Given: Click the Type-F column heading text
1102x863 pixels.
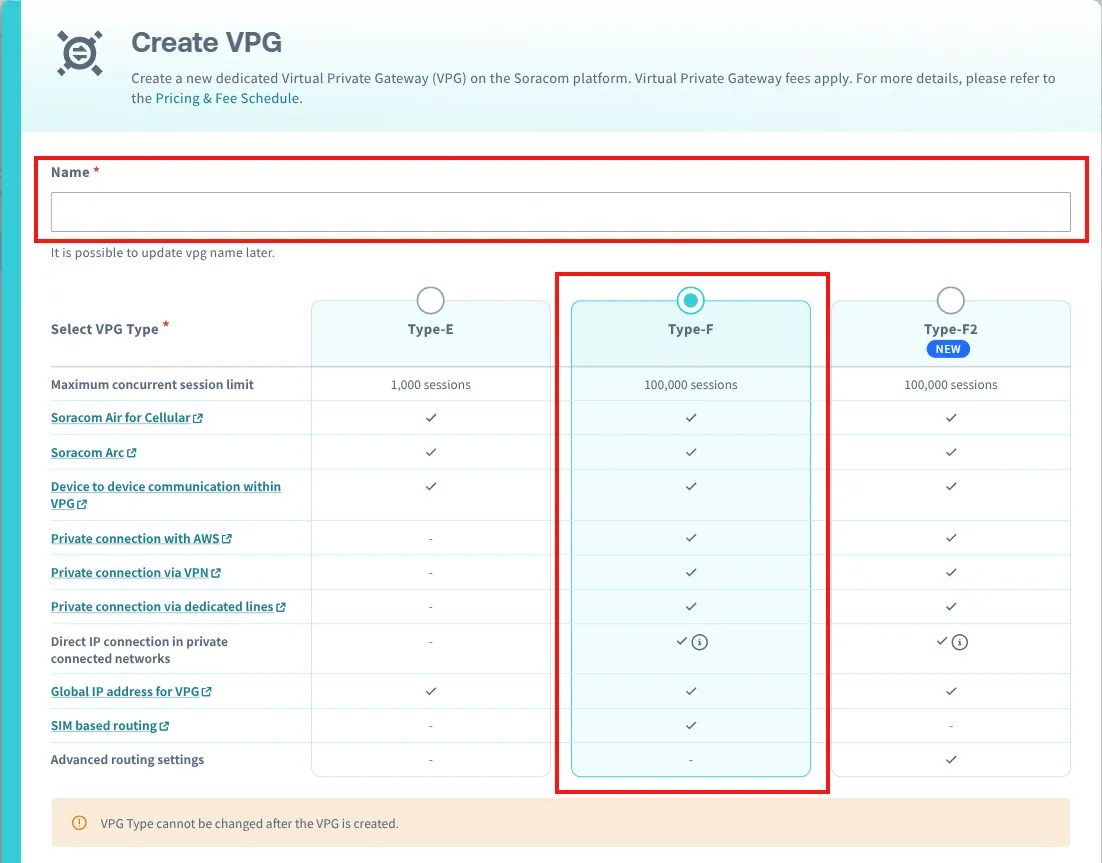Looking at the screenshot, I should (690, 330).
